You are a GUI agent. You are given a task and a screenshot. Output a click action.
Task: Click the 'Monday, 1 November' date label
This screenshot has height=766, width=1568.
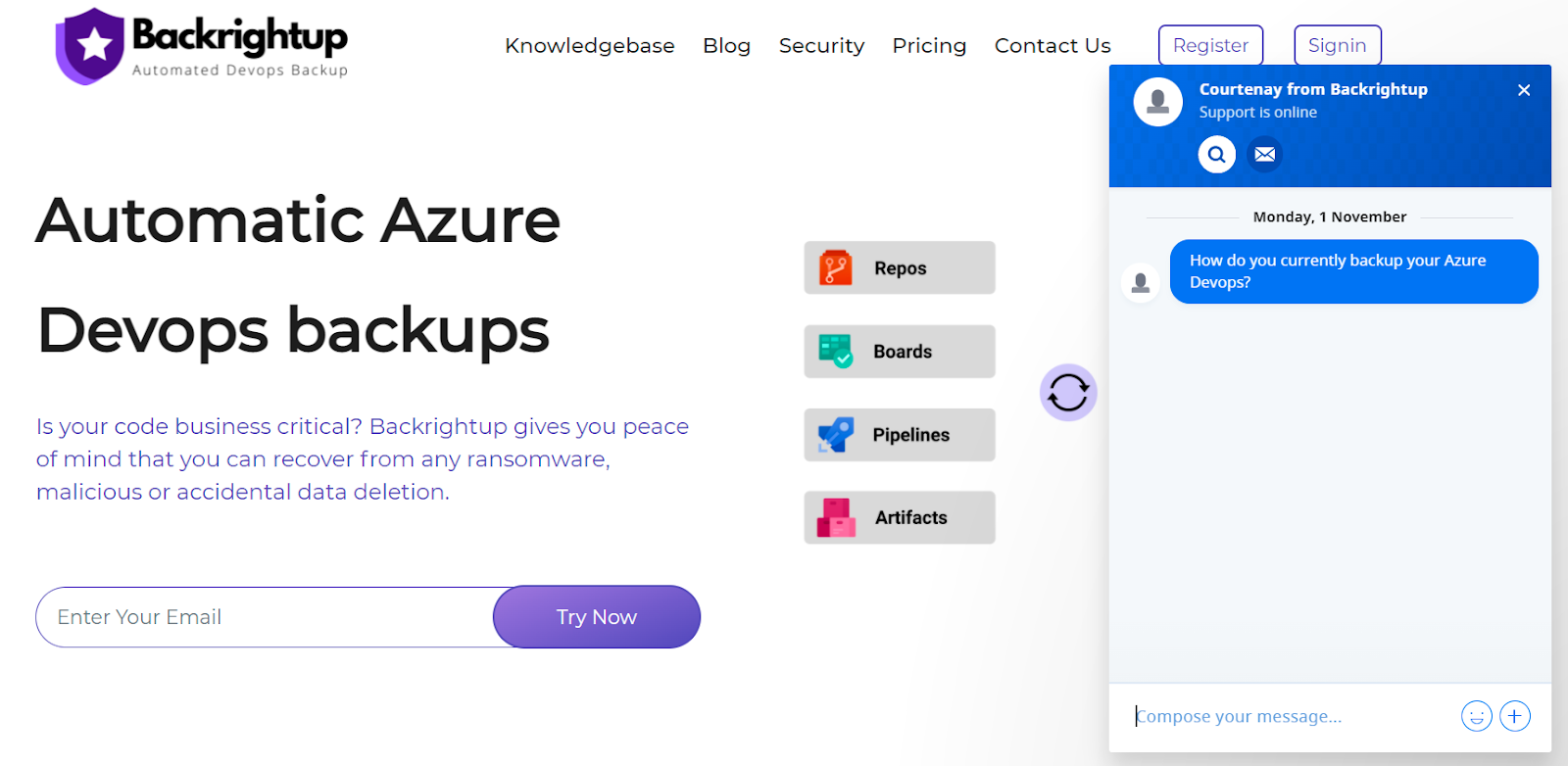pos(1330,217)
